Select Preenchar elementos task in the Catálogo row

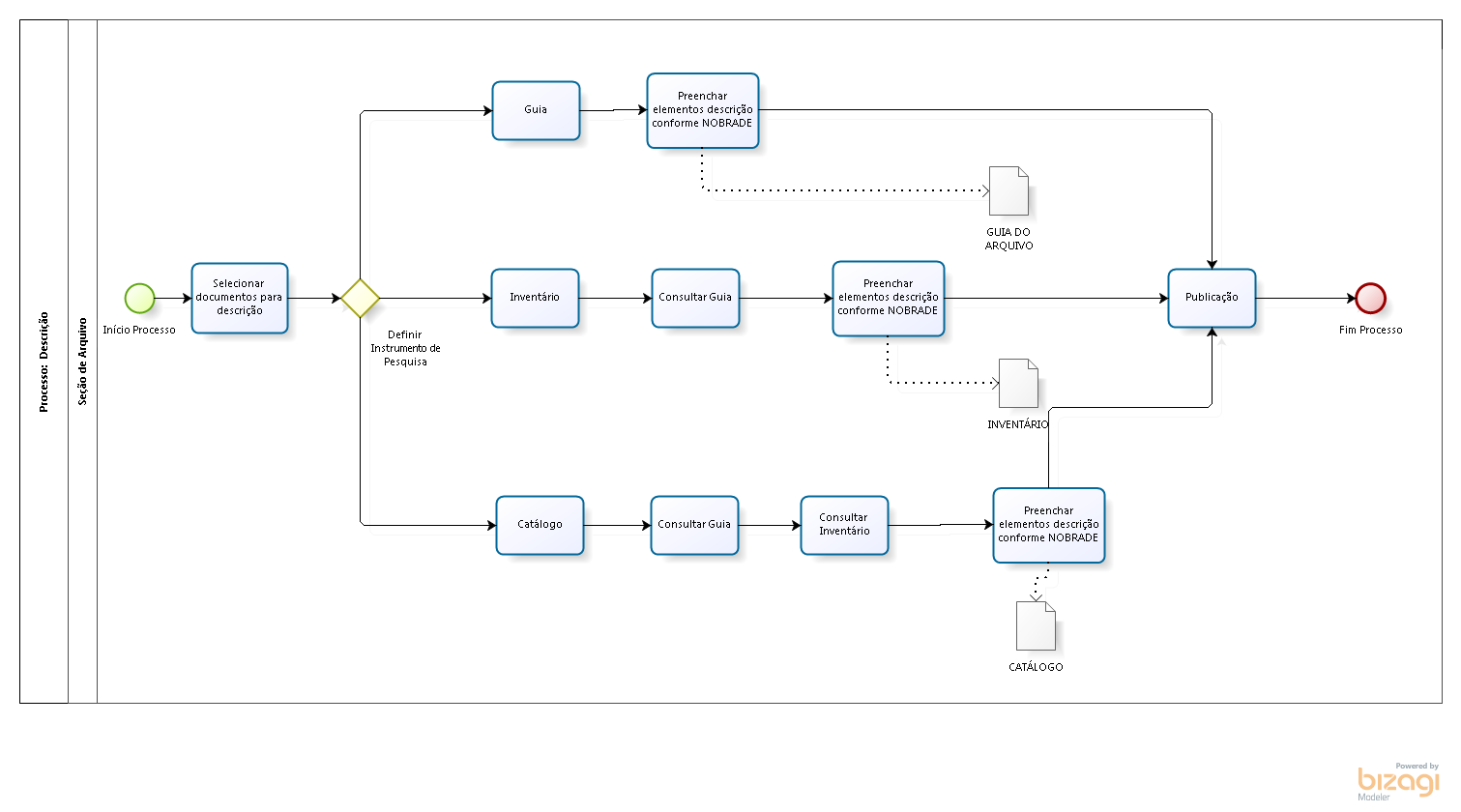coord(1048,525)
